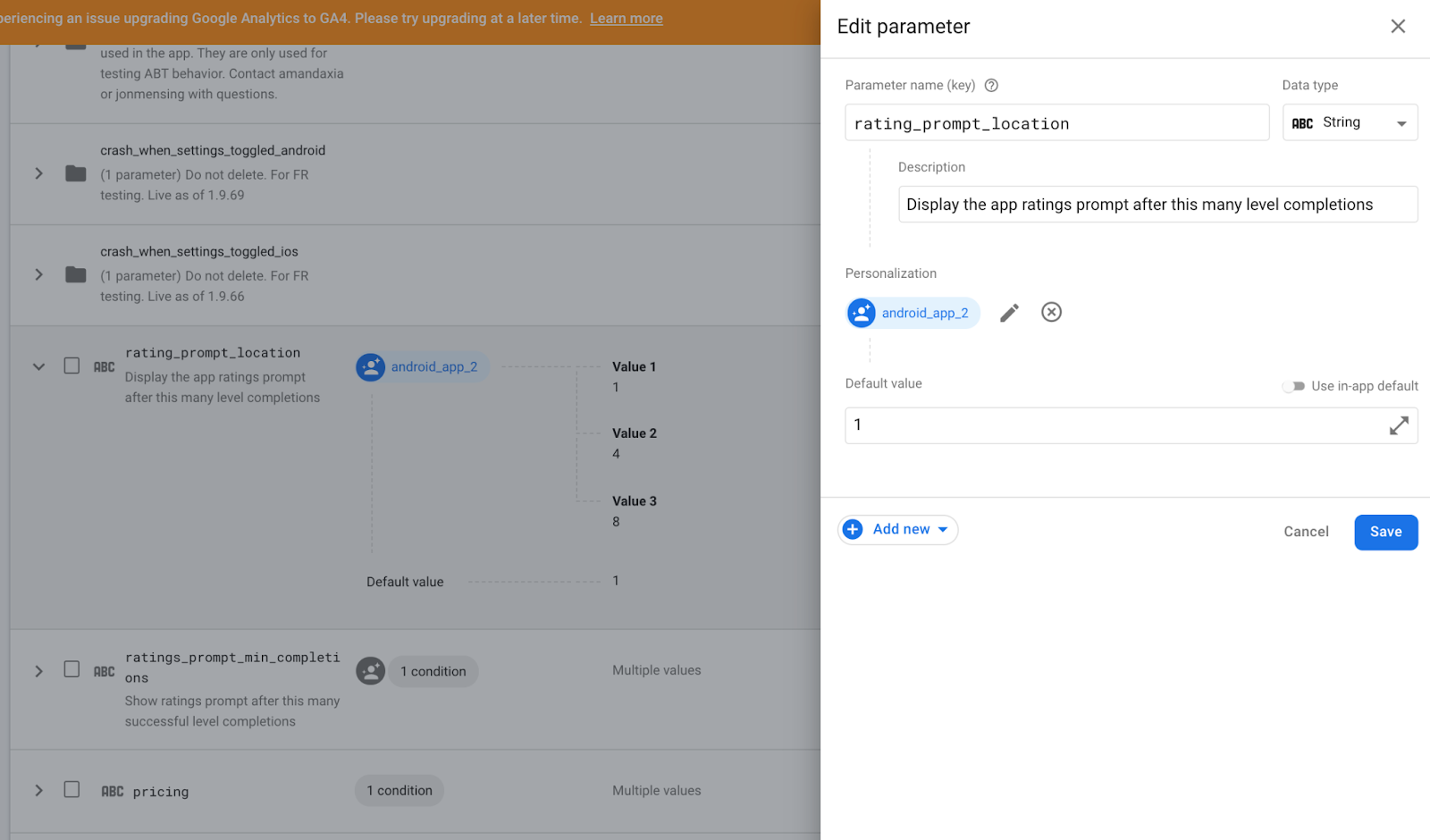Remove the android_app_2 personalization with the X icon

point(1051,312)
